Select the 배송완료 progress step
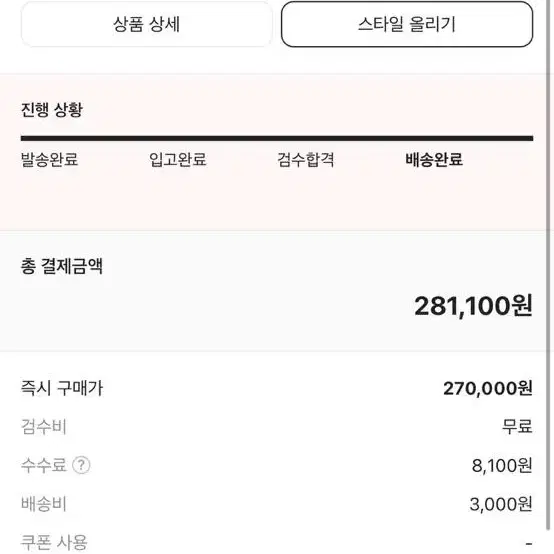The height and width of the screenshot is (554, 554). pos(434,159)
